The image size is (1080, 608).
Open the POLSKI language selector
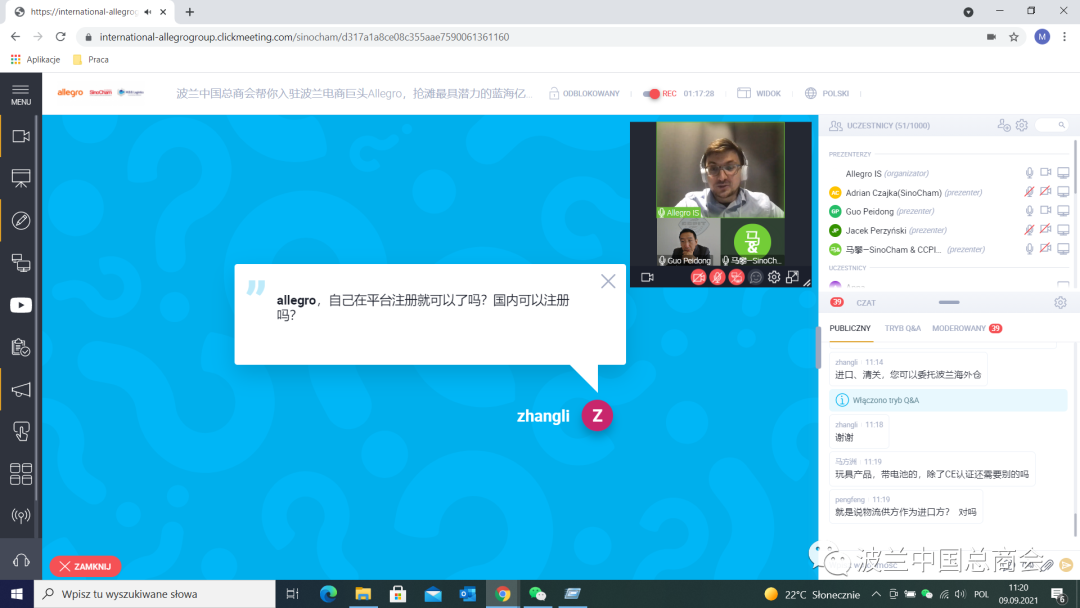pos(827,93)
